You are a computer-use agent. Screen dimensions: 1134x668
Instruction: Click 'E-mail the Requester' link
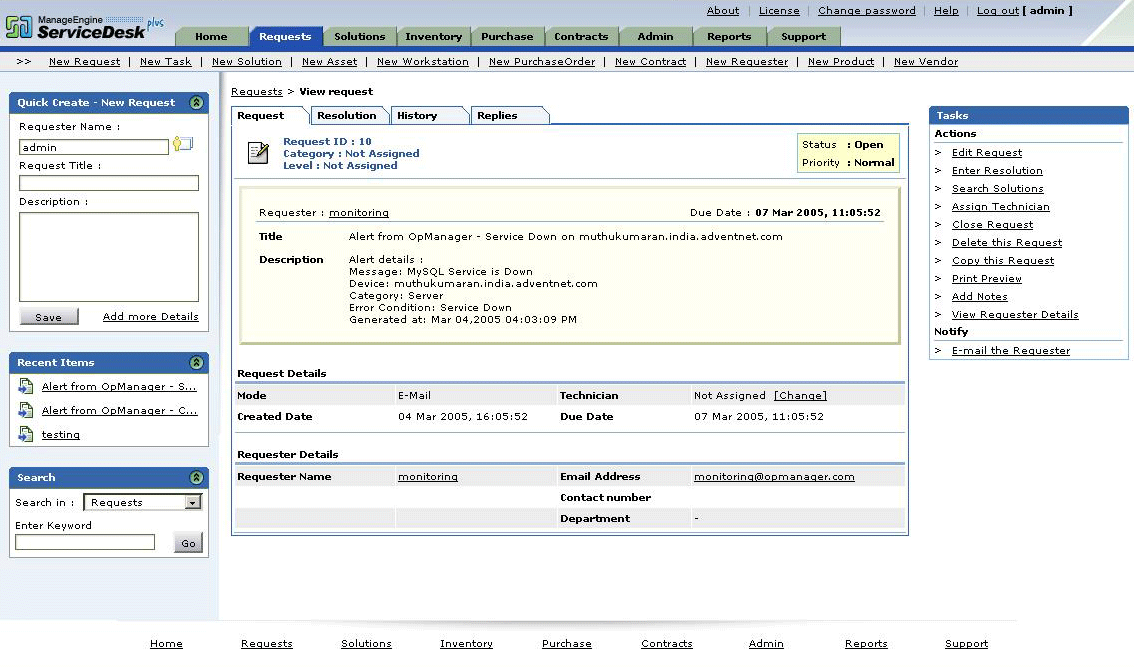(x=1010, y=351)
